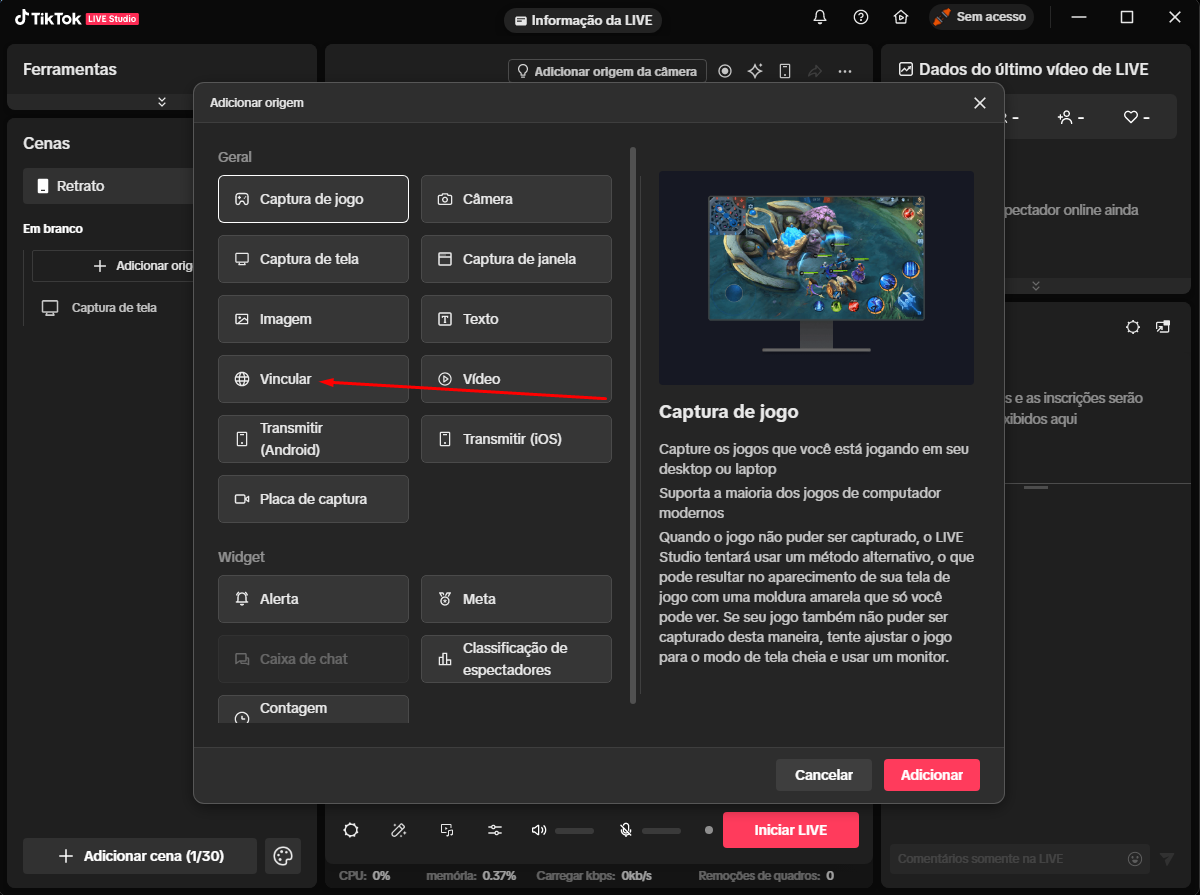
Task: Click the game capture preview thumbnail
Action: coord(816,278)
